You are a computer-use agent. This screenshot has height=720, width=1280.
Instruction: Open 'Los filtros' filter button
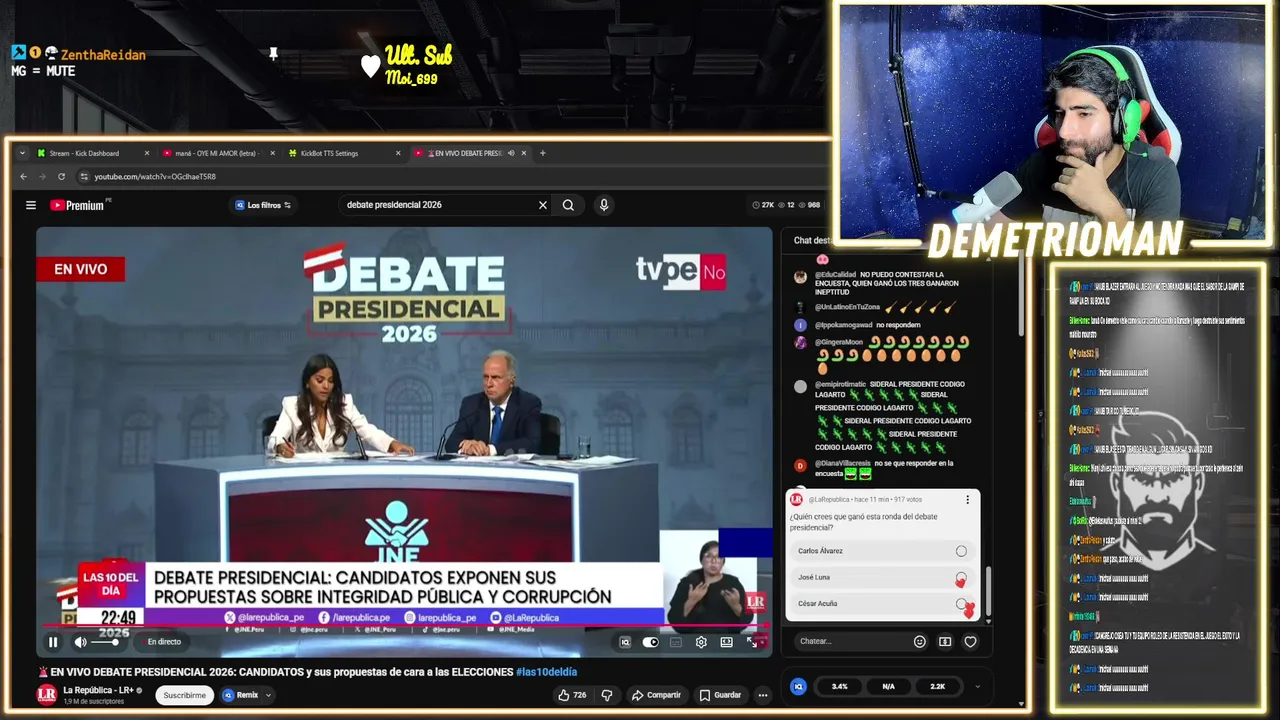tap(262, 205)
